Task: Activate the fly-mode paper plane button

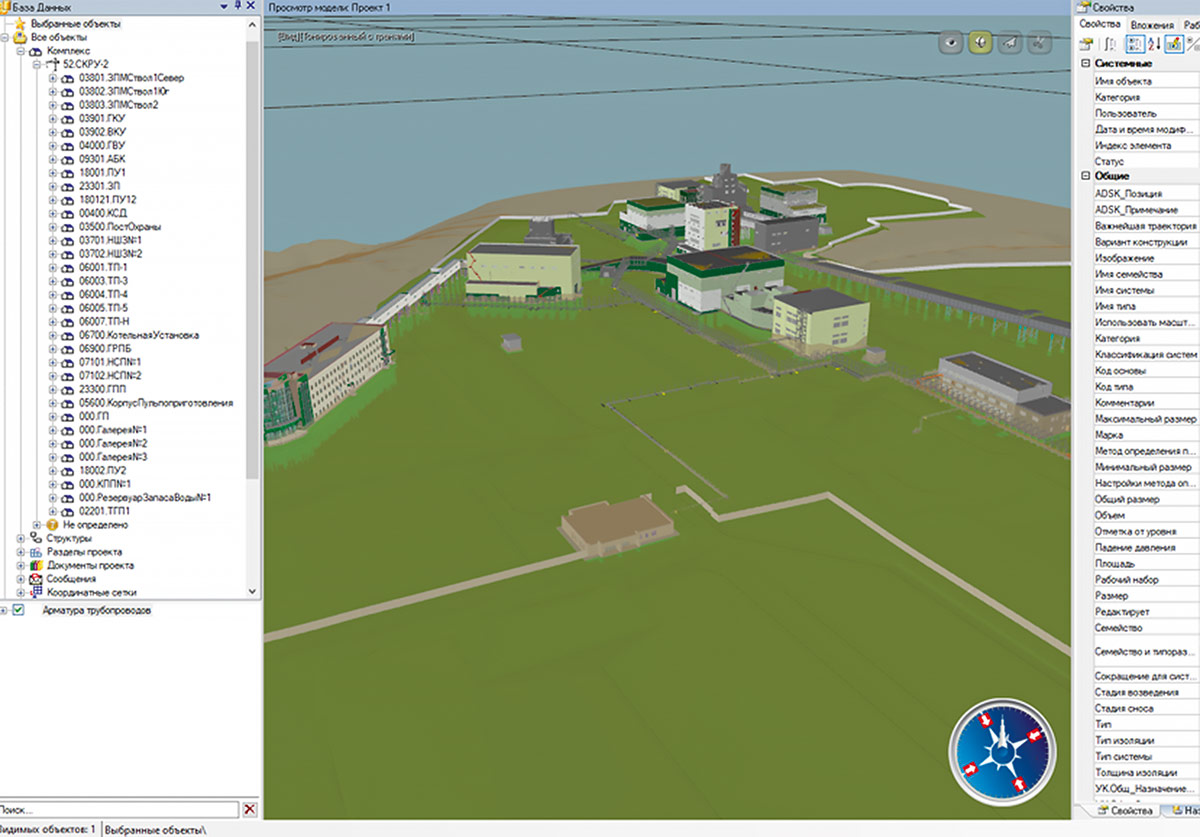Action: point(1010,42)
